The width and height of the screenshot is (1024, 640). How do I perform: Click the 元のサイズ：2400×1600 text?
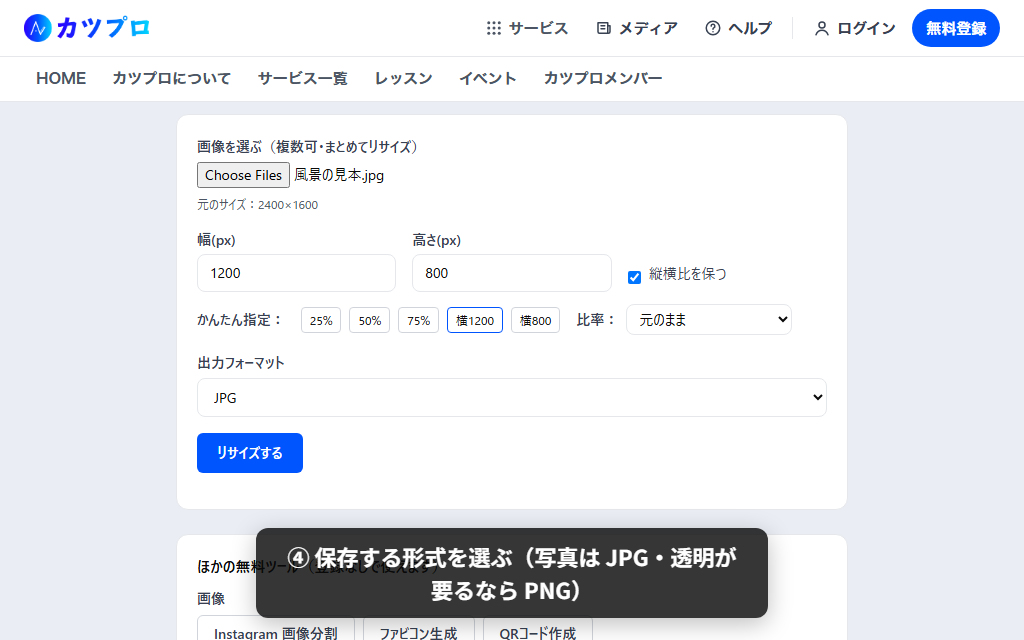pyautogui.click(x=257, y=204)
